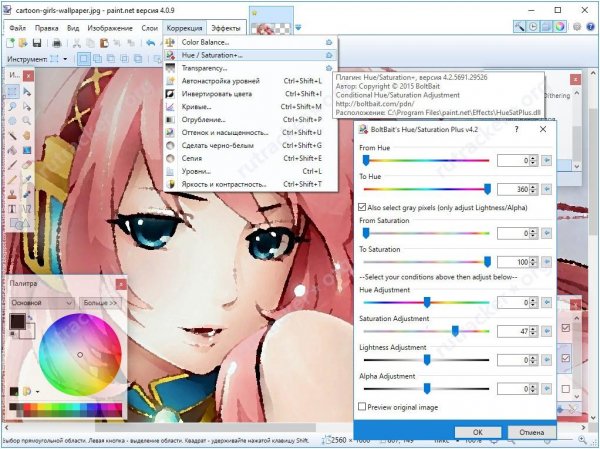Select the Pencil tool
The height and width of the screenshot is (449, 600).
point(12,179)
